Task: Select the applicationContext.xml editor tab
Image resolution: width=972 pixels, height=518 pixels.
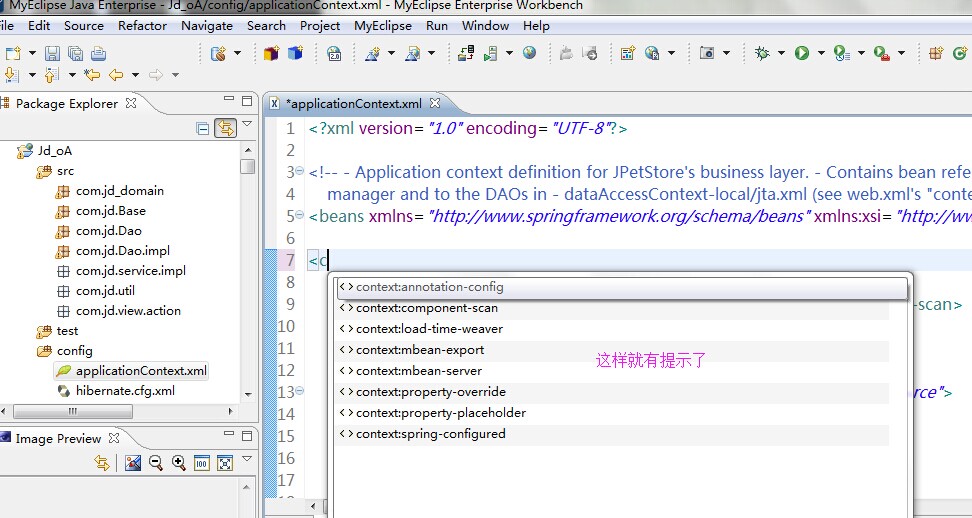Action: point(353,103)
